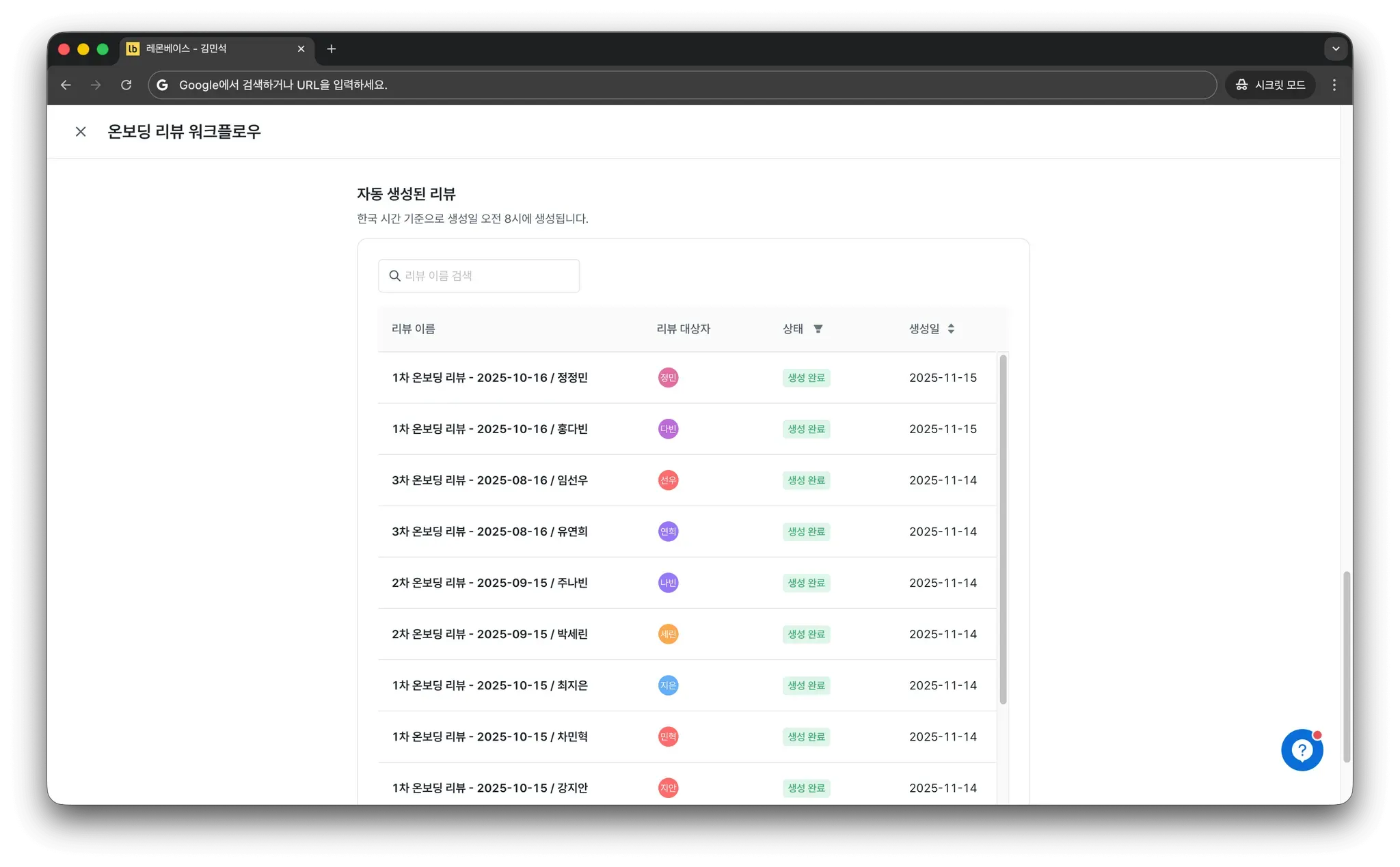This screenshot has height=867, width=1400.
Task: Close the 레몬베이스 - 김민석 tab
Action: 301,49
